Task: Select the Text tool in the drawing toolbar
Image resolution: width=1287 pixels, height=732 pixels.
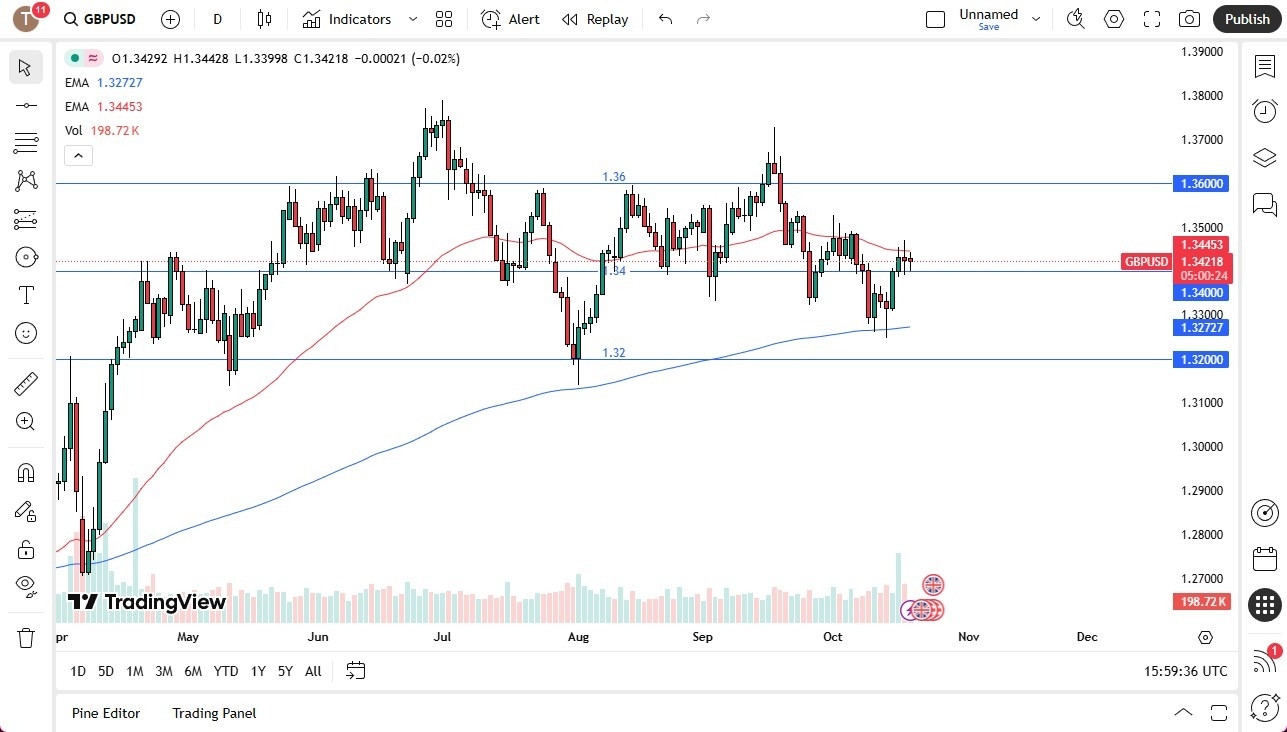Action: point(26,295)
